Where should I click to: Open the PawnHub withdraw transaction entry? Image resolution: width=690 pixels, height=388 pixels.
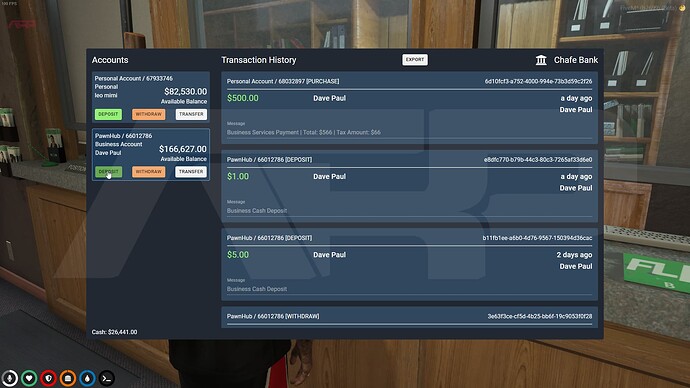[x=409, y=318]
